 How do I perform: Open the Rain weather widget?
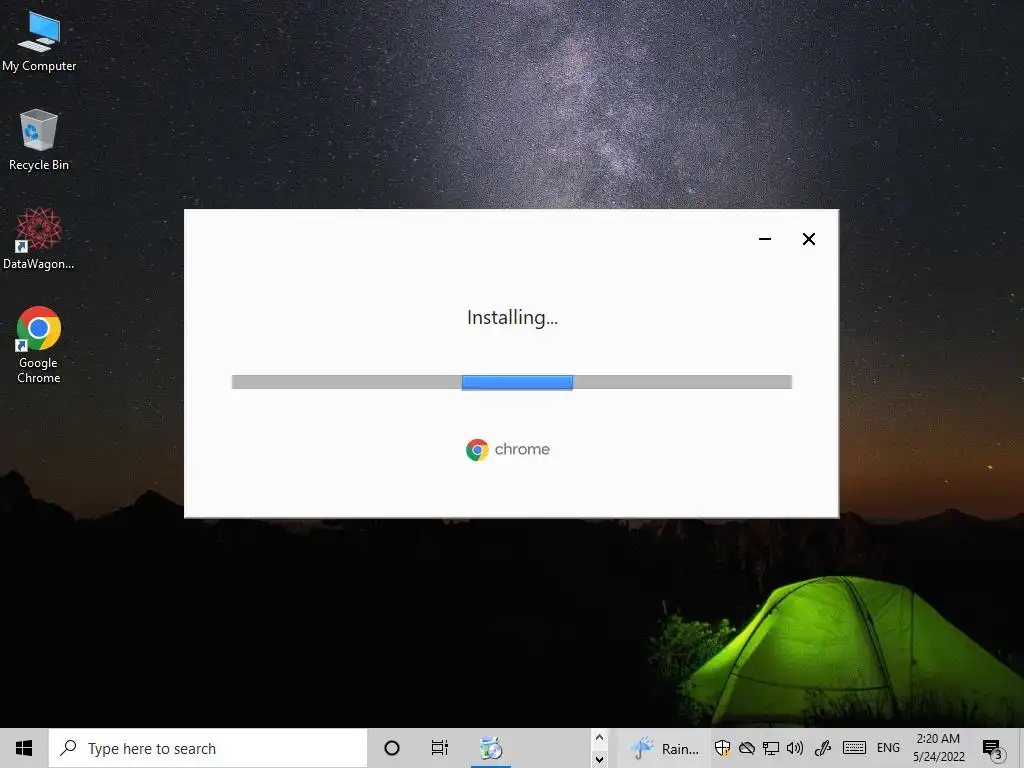click(665, 748)
